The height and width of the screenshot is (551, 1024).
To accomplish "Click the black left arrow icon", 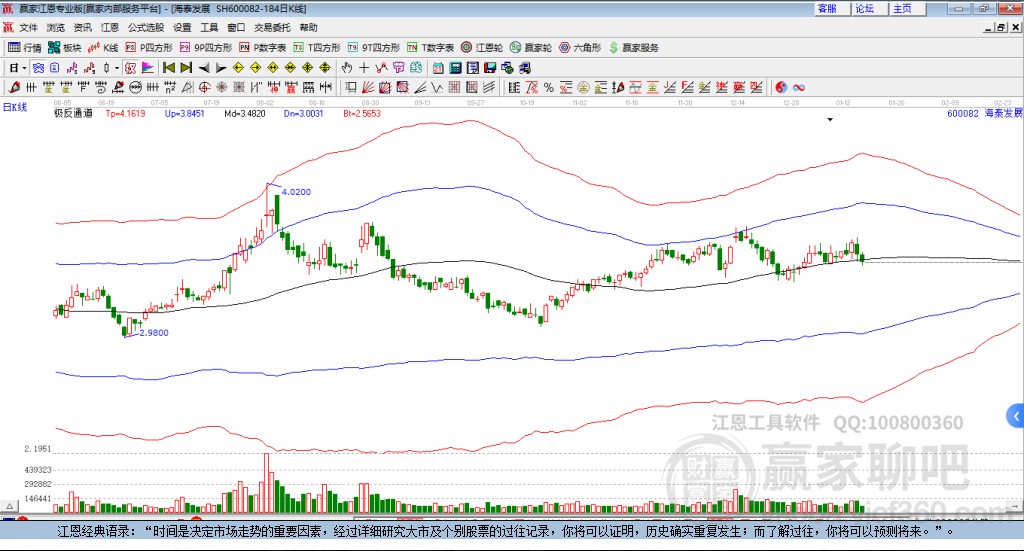I will [204, 68].
